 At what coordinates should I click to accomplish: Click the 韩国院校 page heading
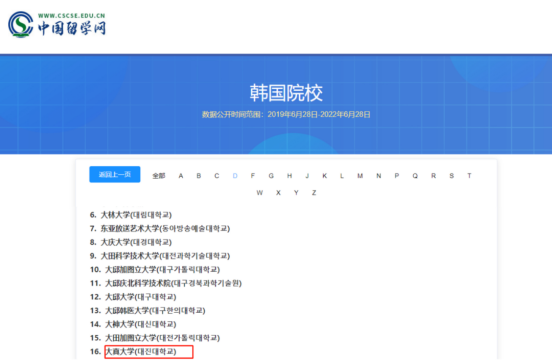coord(286,93)
